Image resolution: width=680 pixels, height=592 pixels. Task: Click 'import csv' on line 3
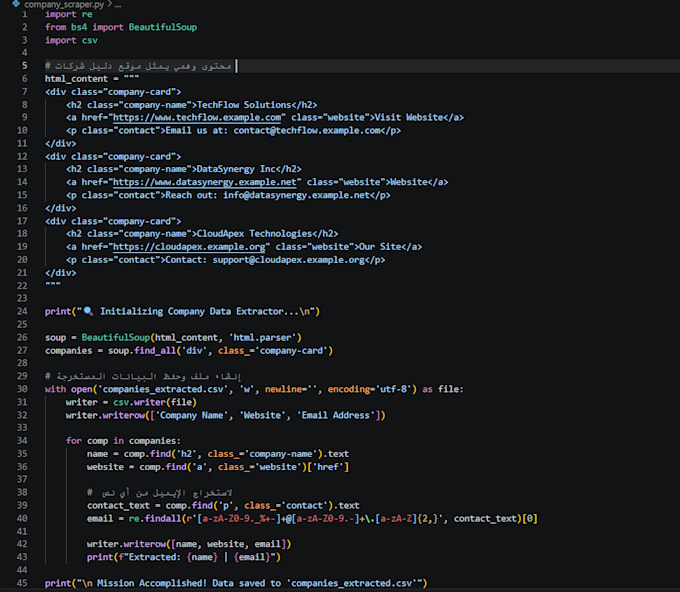pyautogui.click(x=71, y=40)
